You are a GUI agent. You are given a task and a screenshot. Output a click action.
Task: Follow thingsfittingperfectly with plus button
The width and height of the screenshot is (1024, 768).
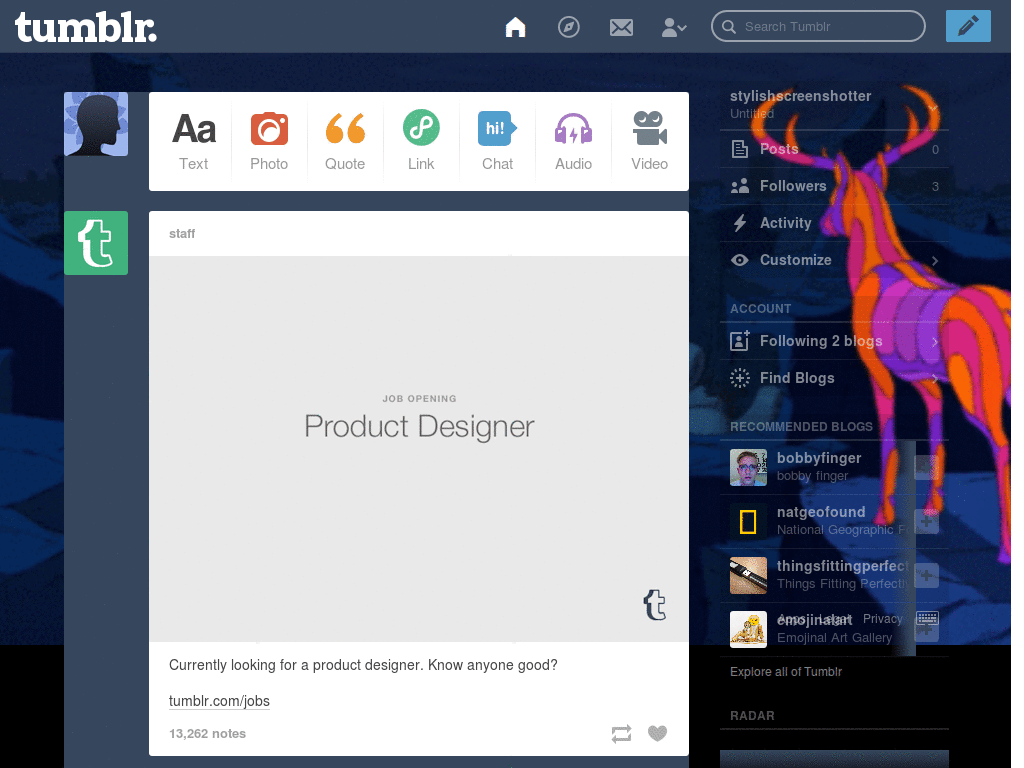point(926,575)
